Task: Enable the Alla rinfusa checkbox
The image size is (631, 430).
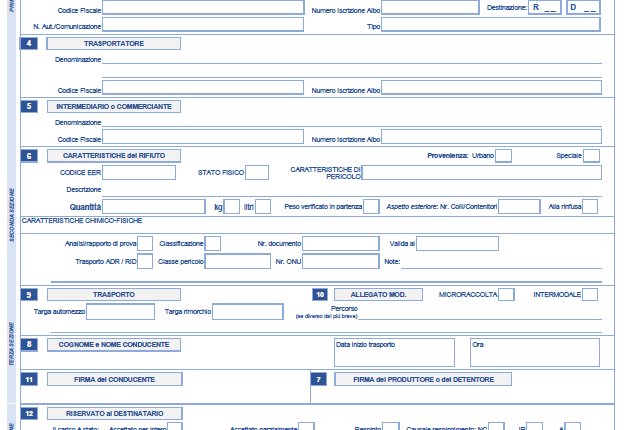Action: pos(590,206)
